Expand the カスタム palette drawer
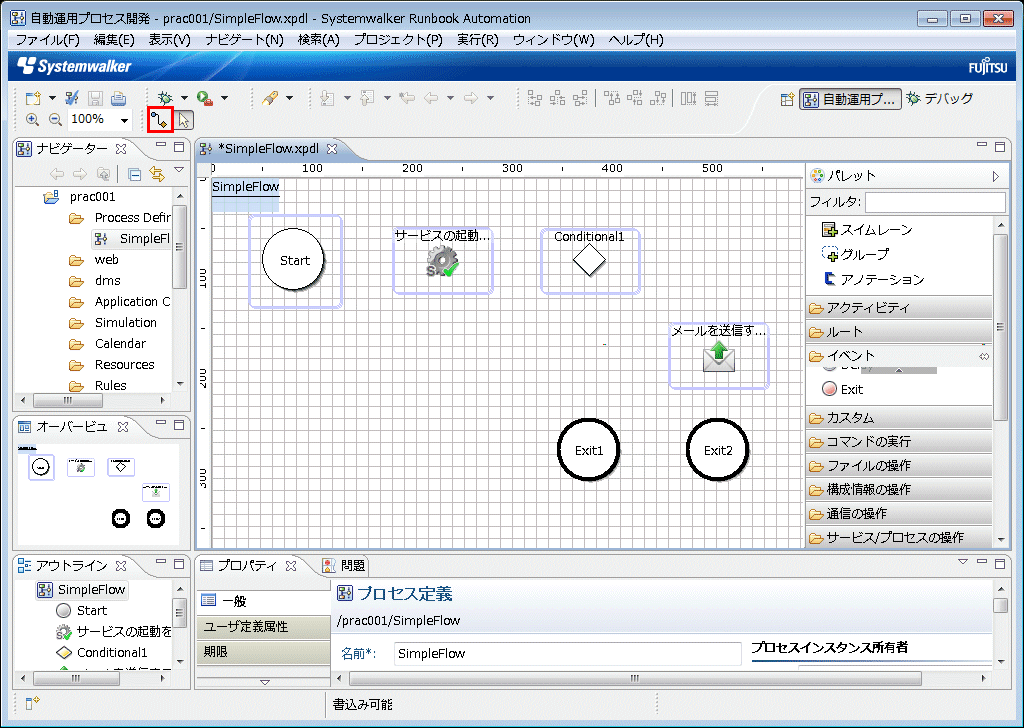Viewport: 1024px width, 728px height. 899,417
